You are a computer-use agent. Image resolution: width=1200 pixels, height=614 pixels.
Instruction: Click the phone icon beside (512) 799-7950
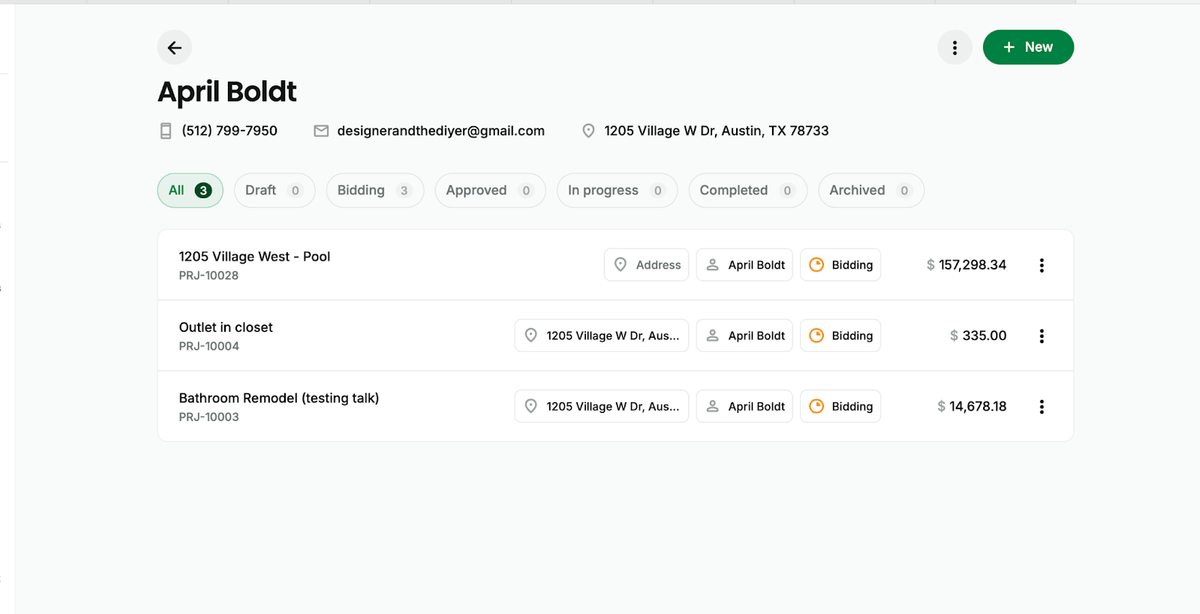[x=167, y=131]
